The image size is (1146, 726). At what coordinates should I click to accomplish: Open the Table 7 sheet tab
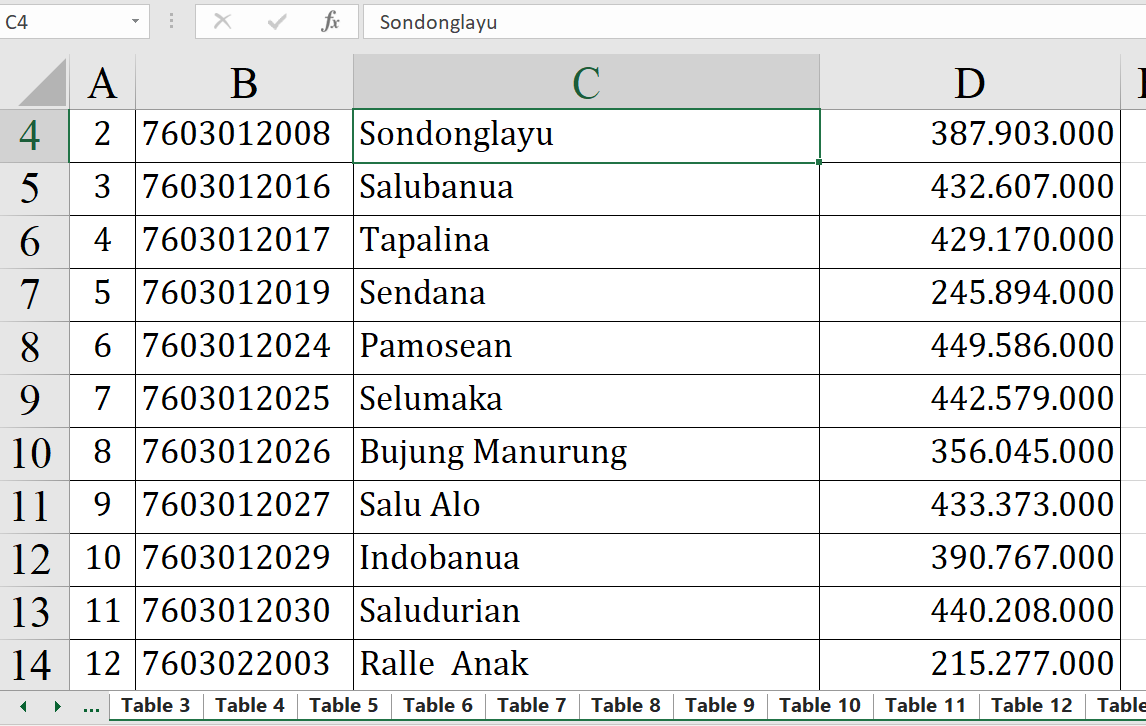[x=531, y=706]
